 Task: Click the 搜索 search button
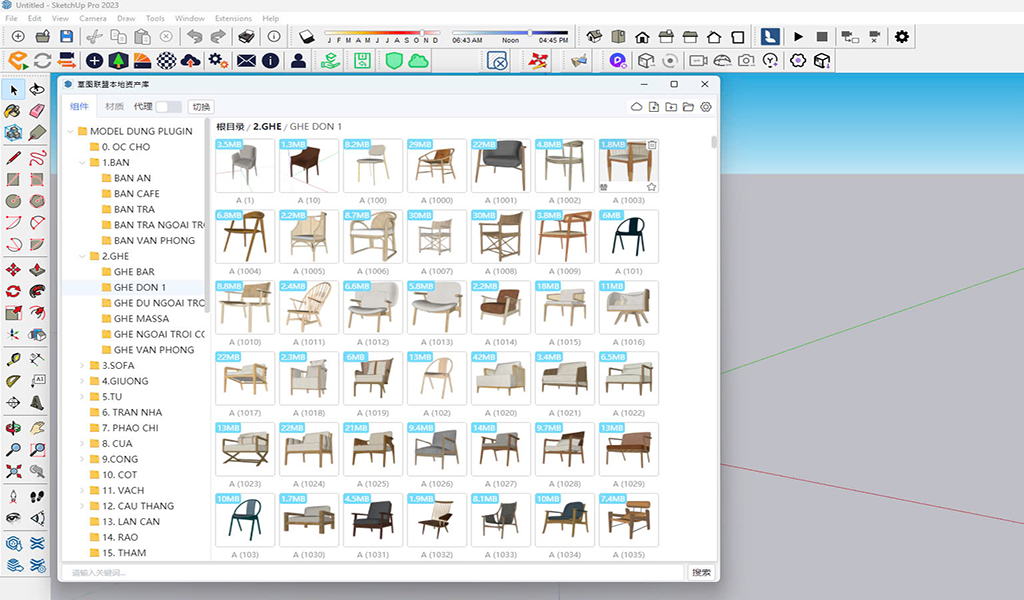pos(701,572)
